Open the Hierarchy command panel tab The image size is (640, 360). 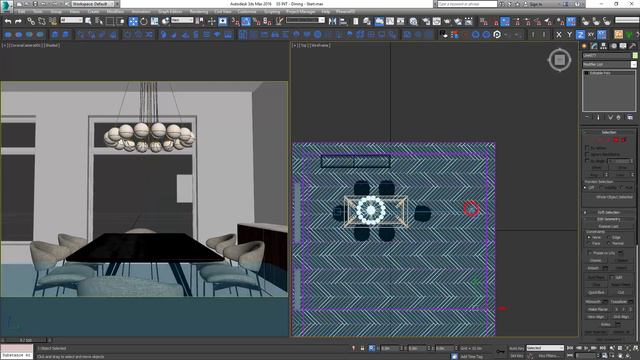(604, 46)
